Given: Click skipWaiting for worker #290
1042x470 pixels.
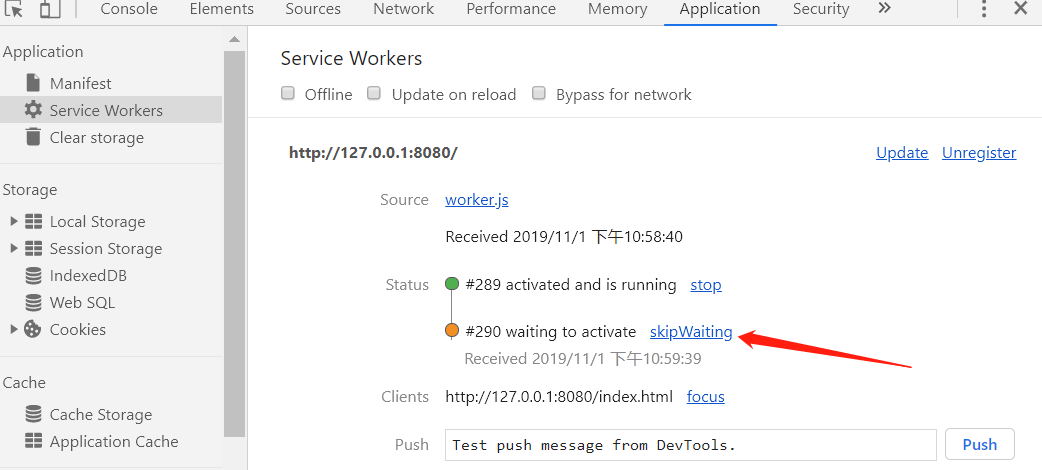Looking at the screenshot, I should pos(691,332).
